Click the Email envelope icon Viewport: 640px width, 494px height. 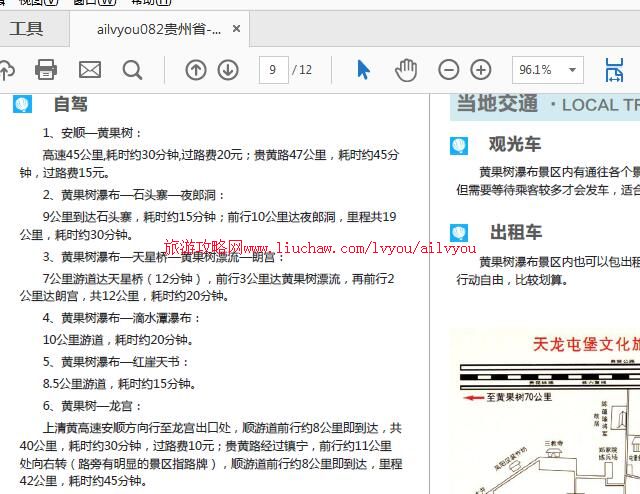(x=90, y=70)
